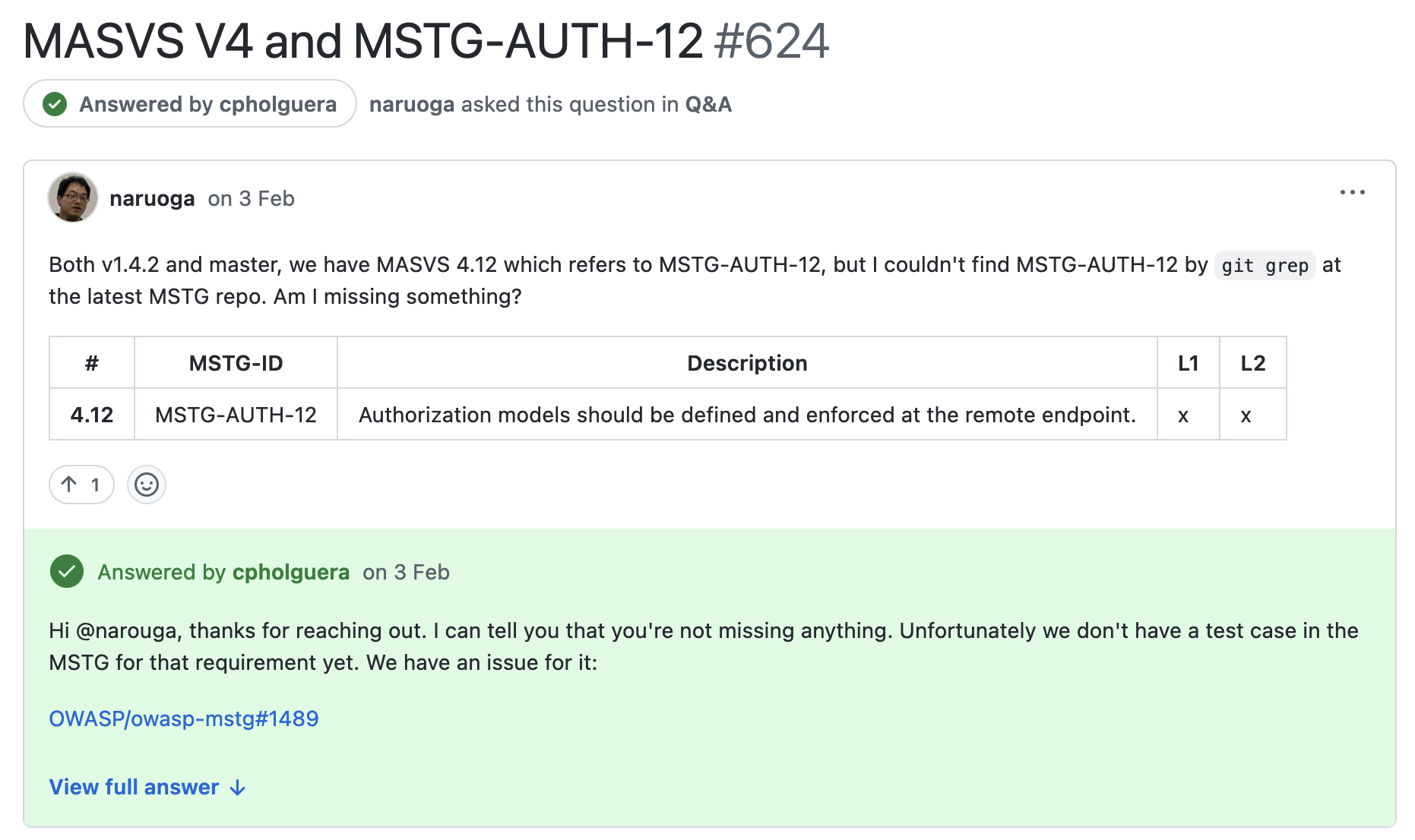
Task: Open the Q&A category link
Action: click(708, 104)
